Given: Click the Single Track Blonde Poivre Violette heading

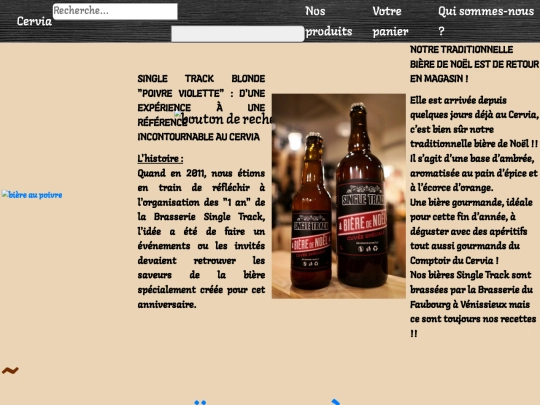Looking at the screenshot, I should coord(201,108).
